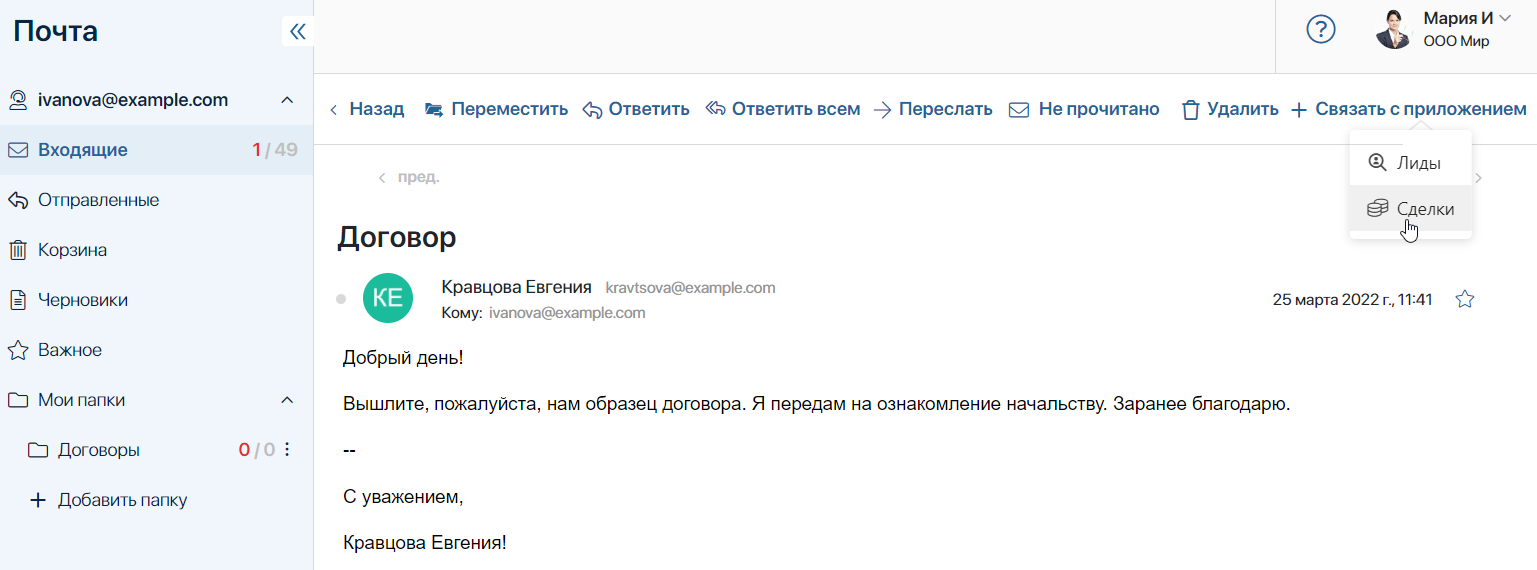Delete the email with Удалить

1230,109
